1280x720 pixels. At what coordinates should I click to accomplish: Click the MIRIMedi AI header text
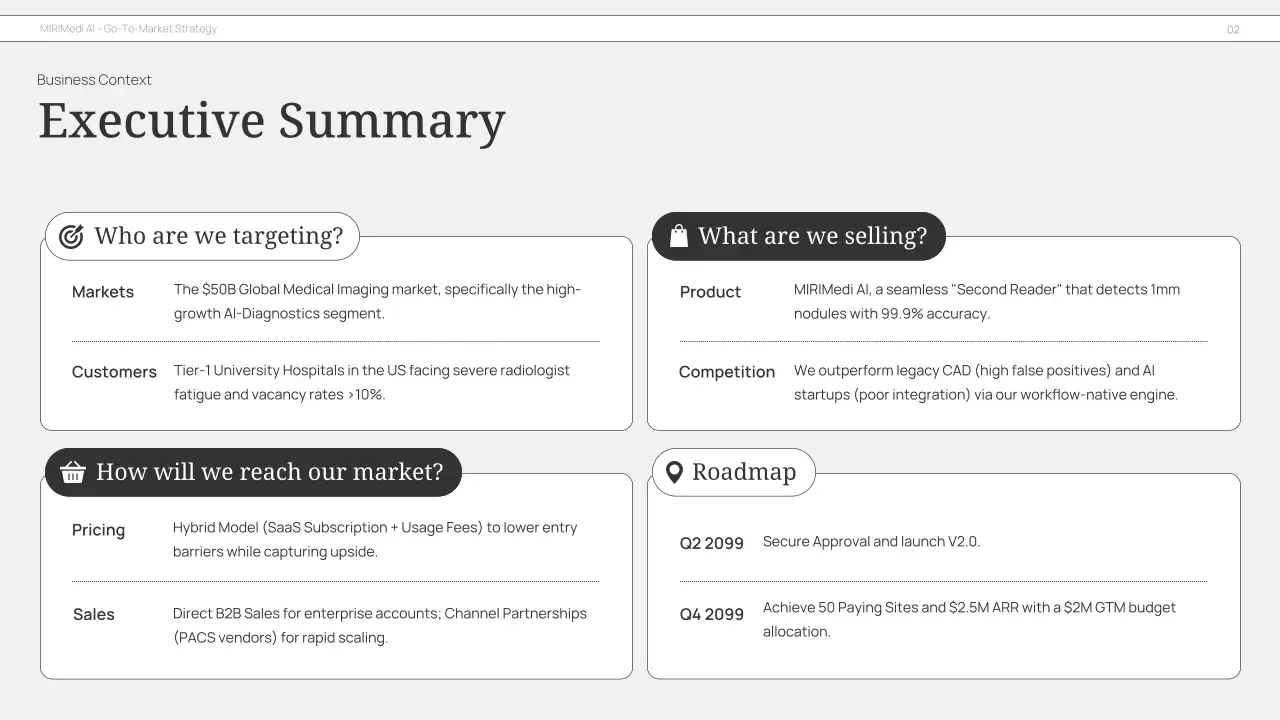click(128, 29)
